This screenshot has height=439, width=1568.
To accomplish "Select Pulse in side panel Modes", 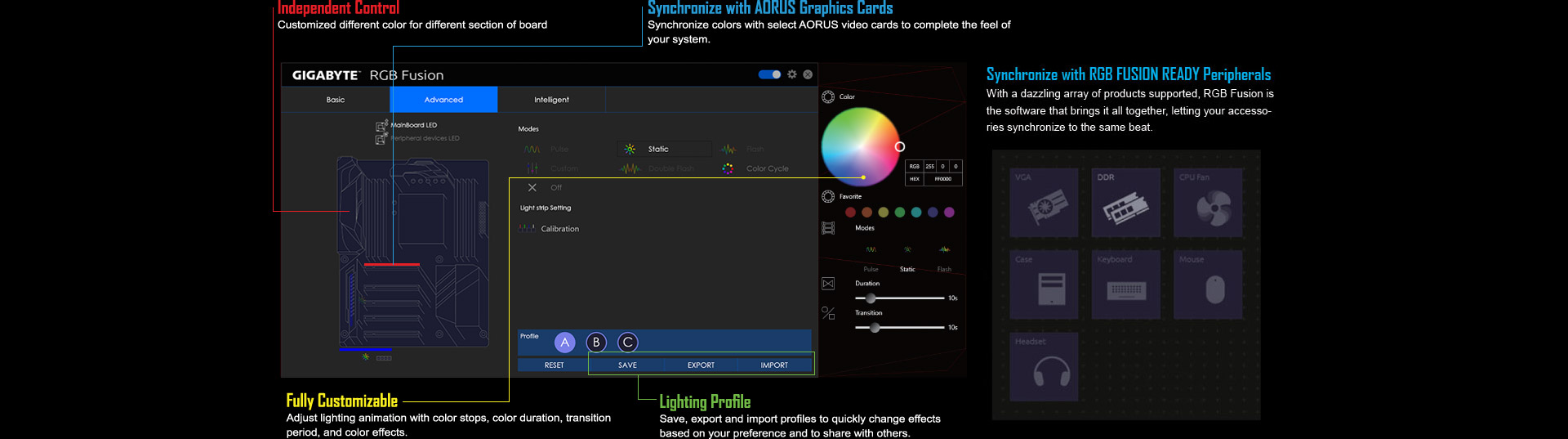I will pyautogui.click(x=871, y=258).
